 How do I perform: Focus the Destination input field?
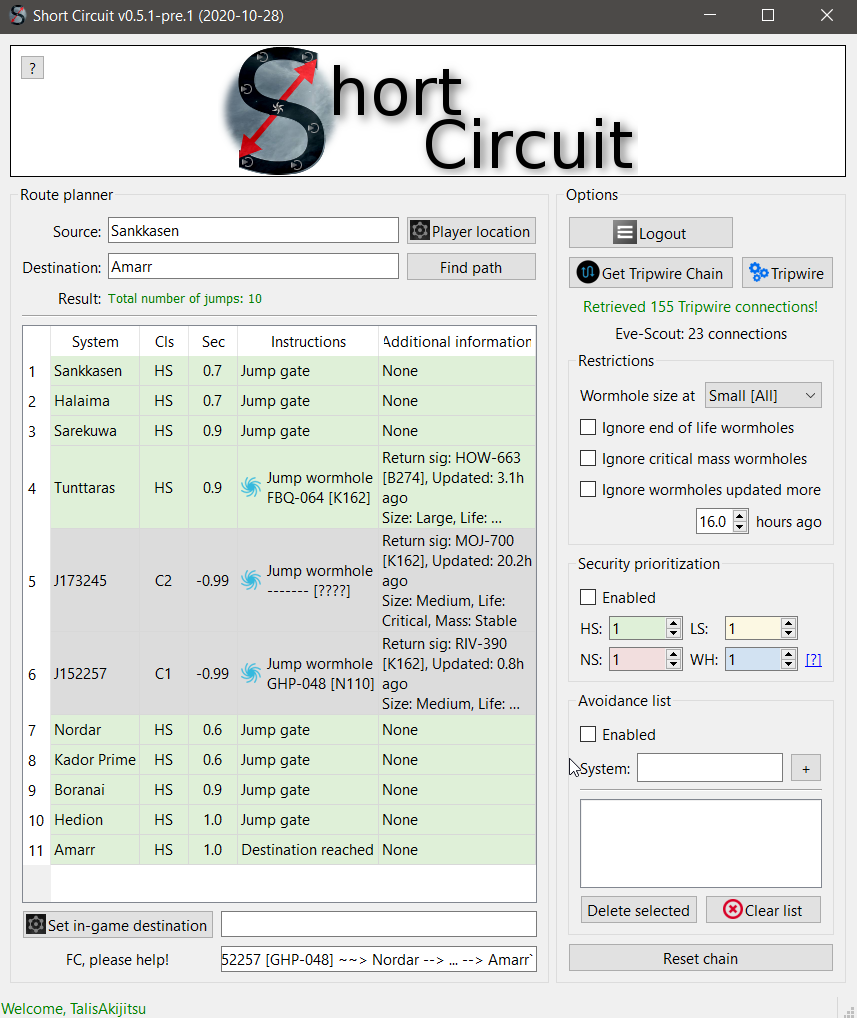coord(253,266)
